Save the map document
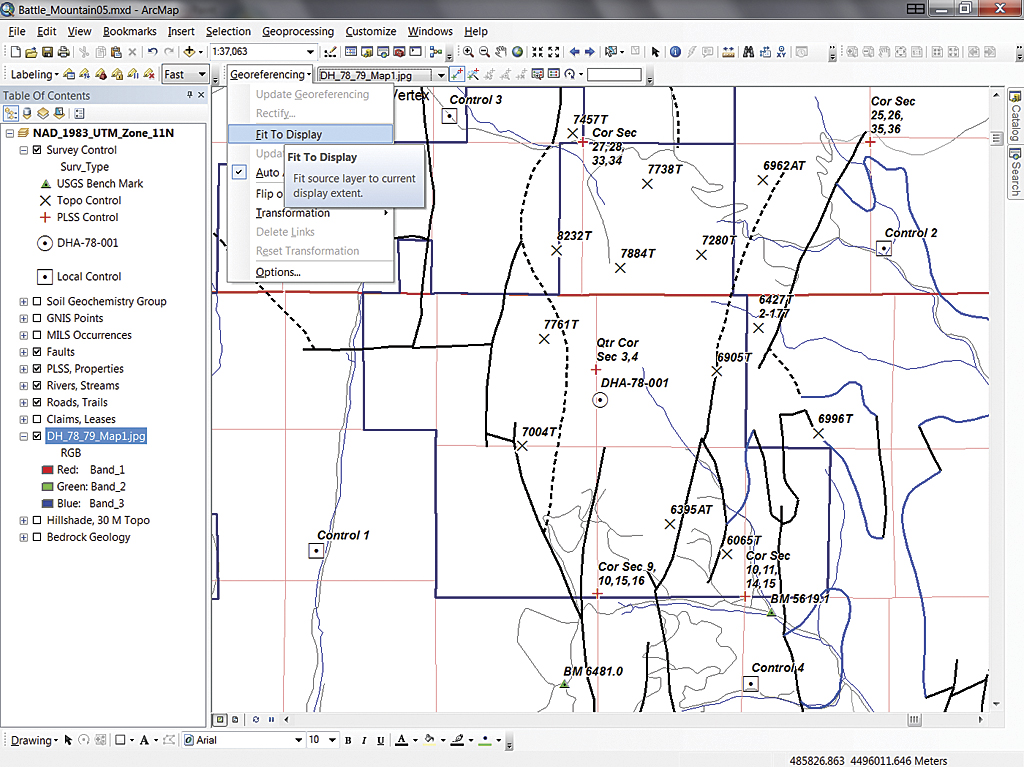 [47, 52]
